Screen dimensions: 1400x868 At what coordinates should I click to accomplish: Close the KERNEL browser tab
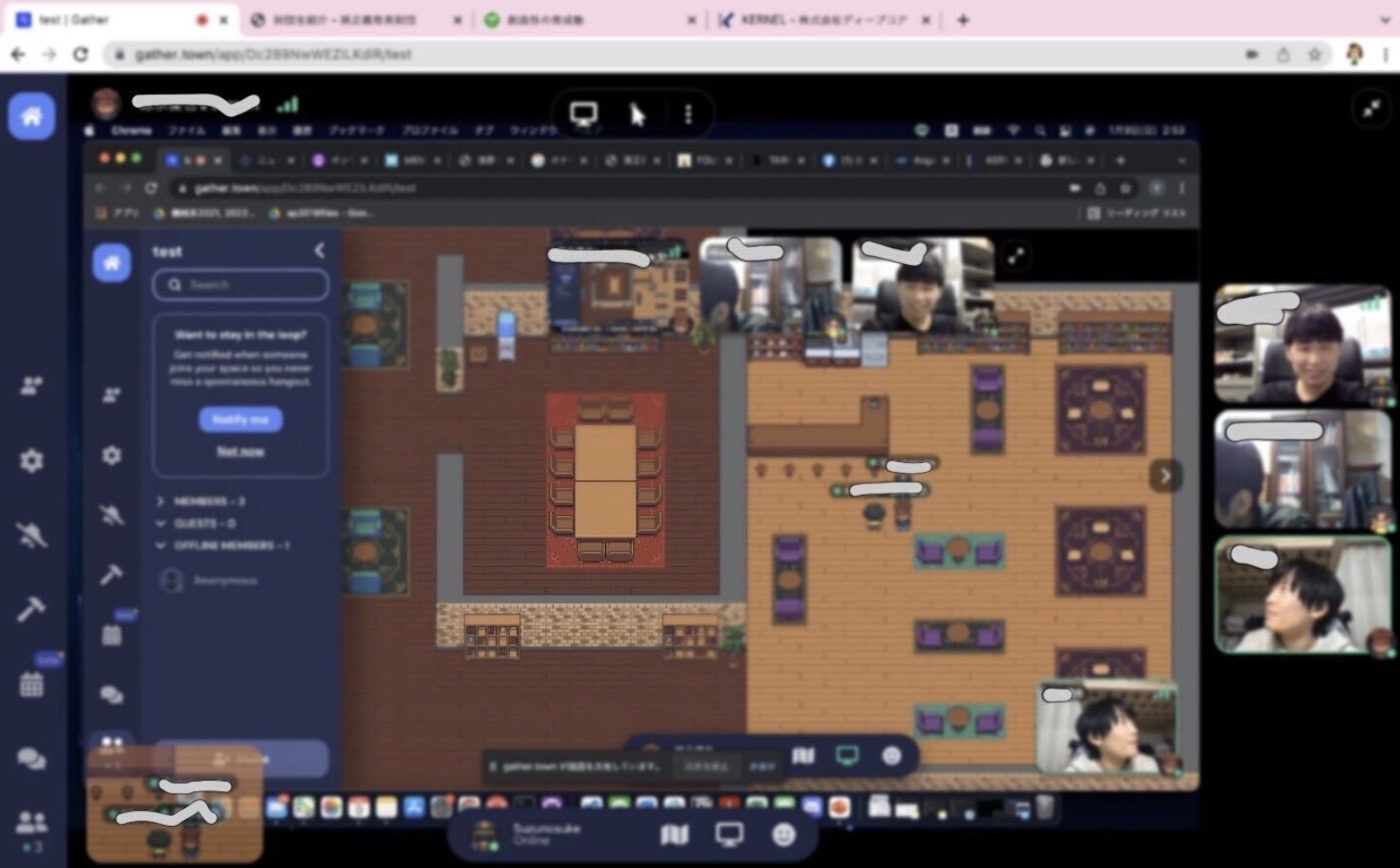tap(925, 19)
